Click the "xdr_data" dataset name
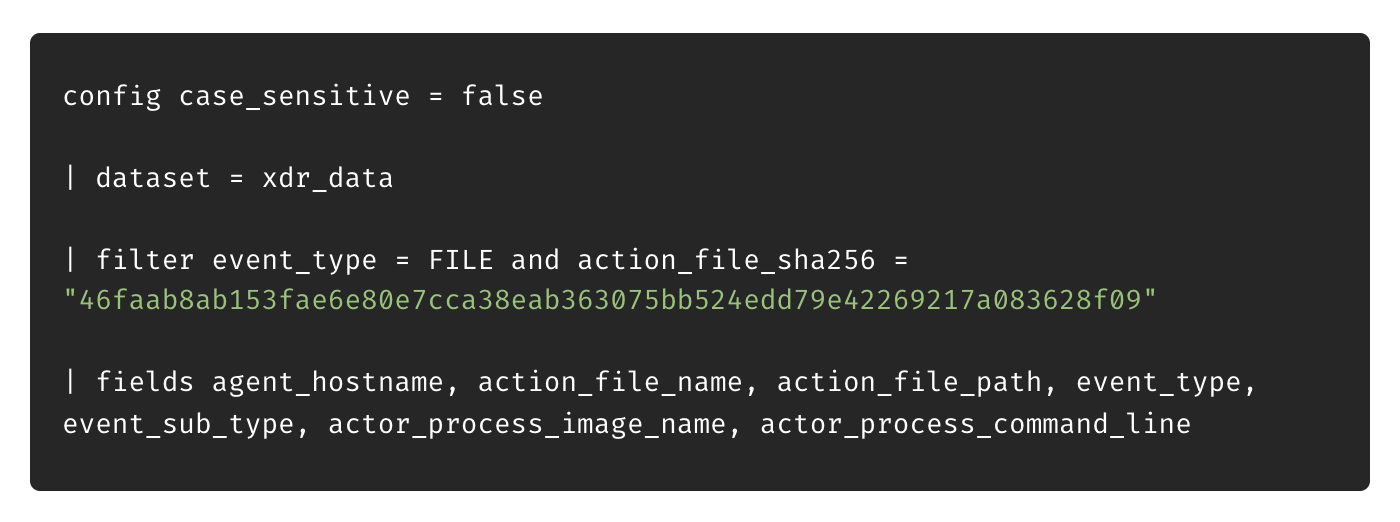The width and height of the screenshot is (1400, 522). click(327, 179)
